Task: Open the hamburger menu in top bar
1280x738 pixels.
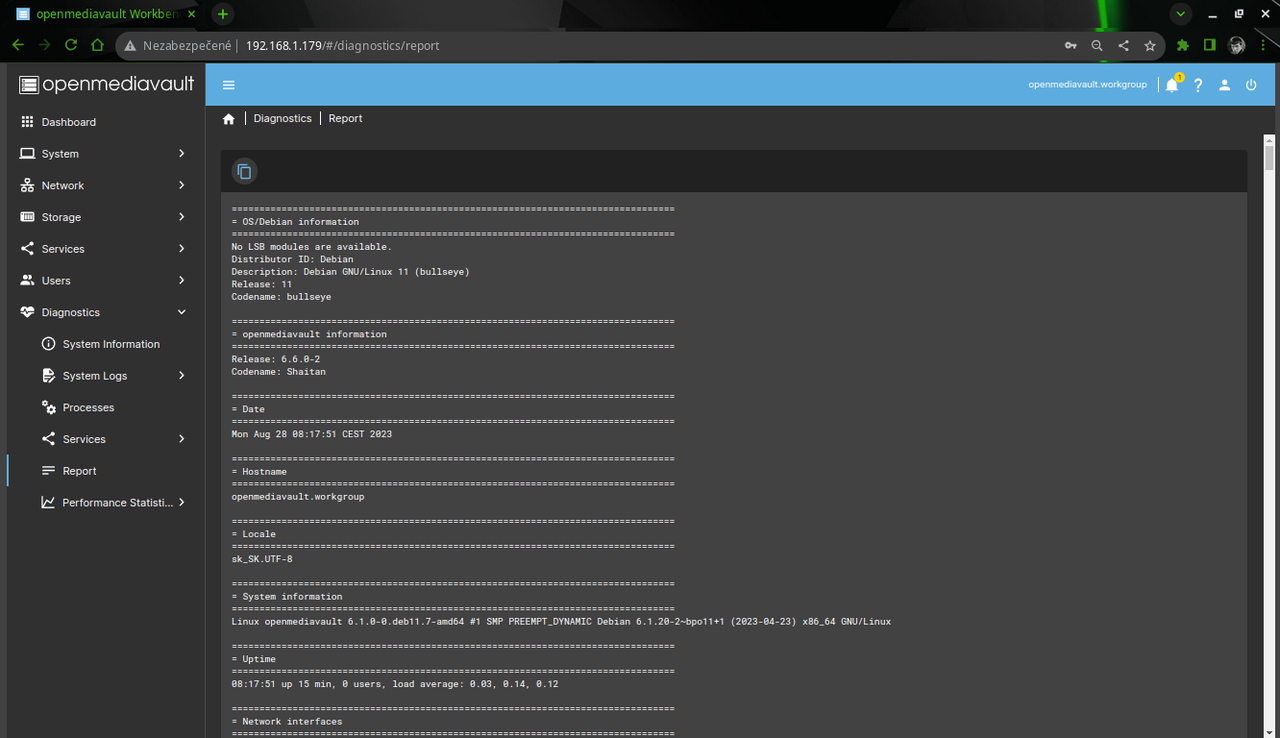Action: point(229,85)
